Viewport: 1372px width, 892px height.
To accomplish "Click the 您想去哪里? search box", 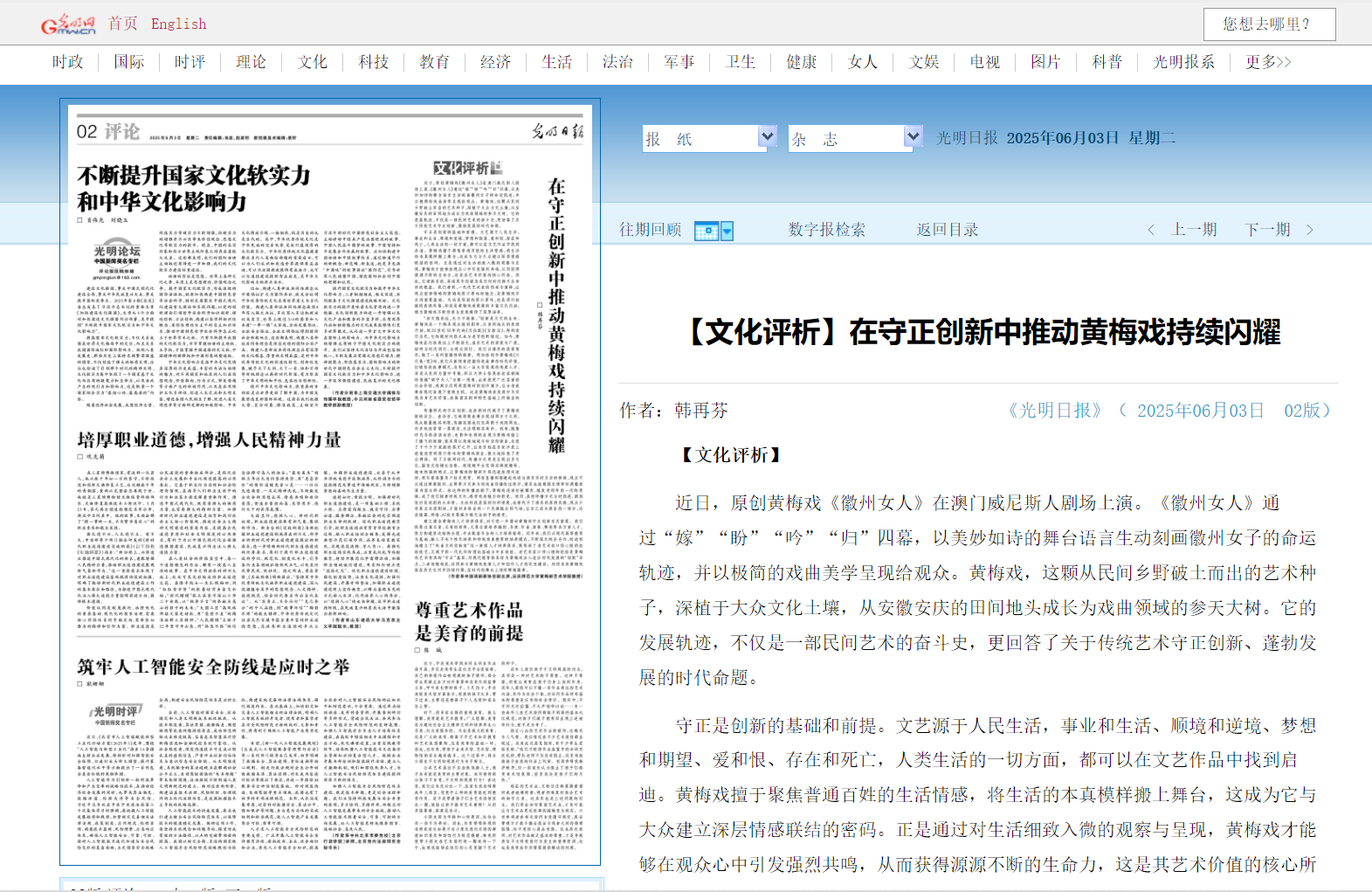I will coord(1268,24).
